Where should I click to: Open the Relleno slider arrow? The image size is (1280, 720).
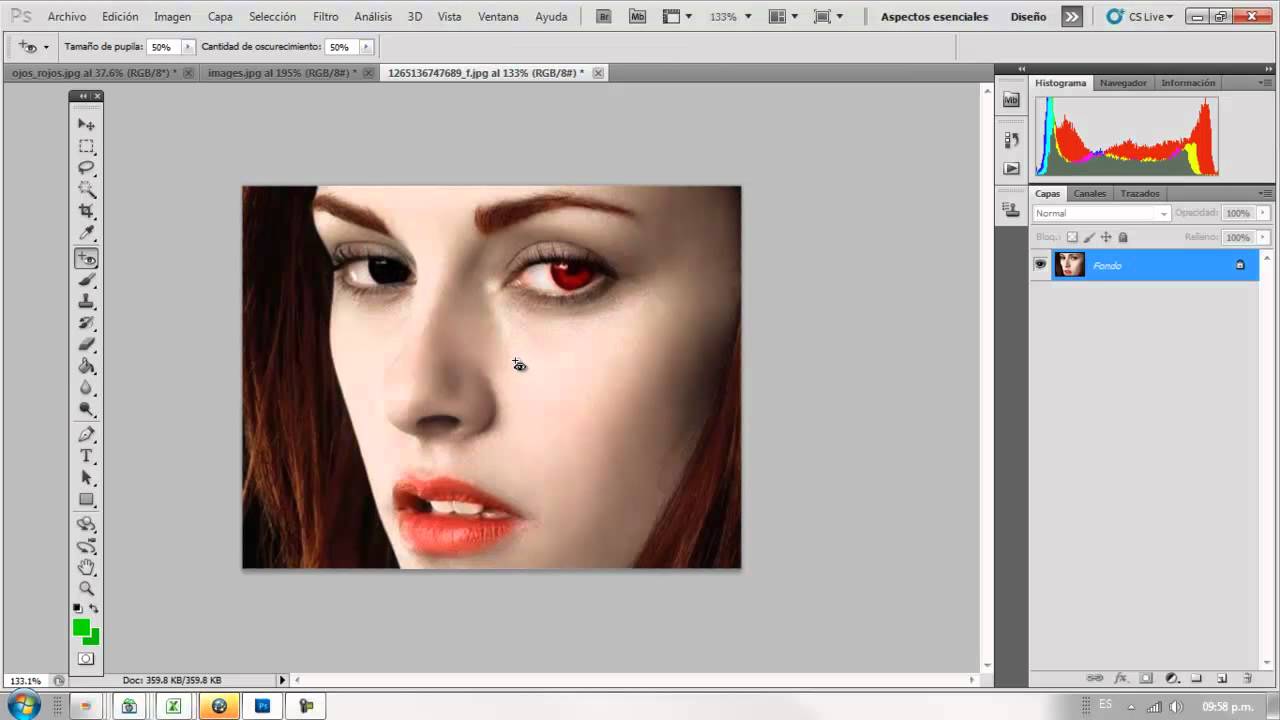click(x=1263, y=237)
